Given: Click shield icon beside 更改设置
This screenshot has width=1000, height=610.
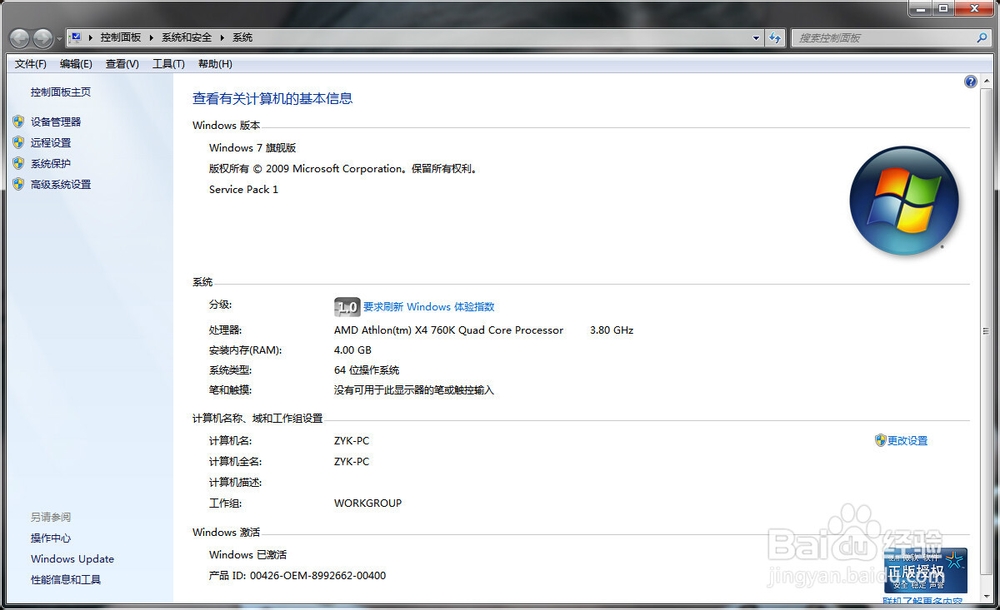Looking at the screenshot, I should 880,440.
